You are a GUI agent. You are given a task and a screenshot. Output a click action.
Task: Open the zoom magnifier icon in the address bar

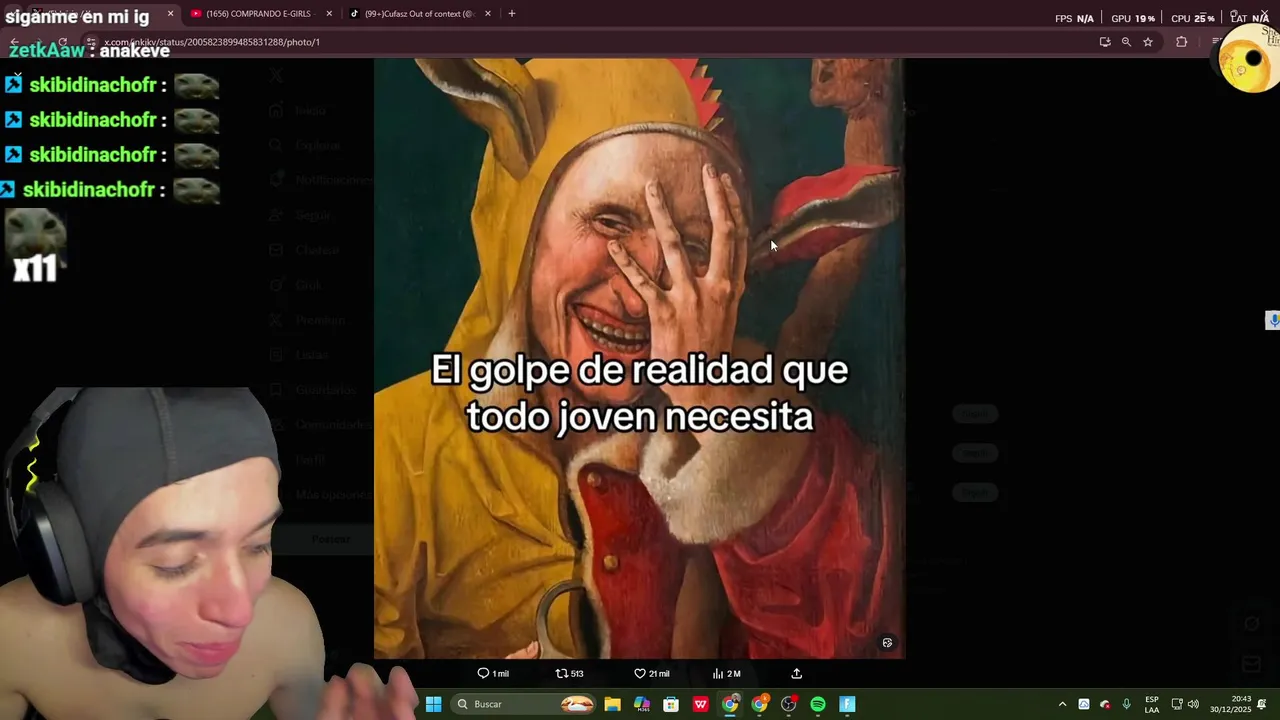pos(1126,42)
